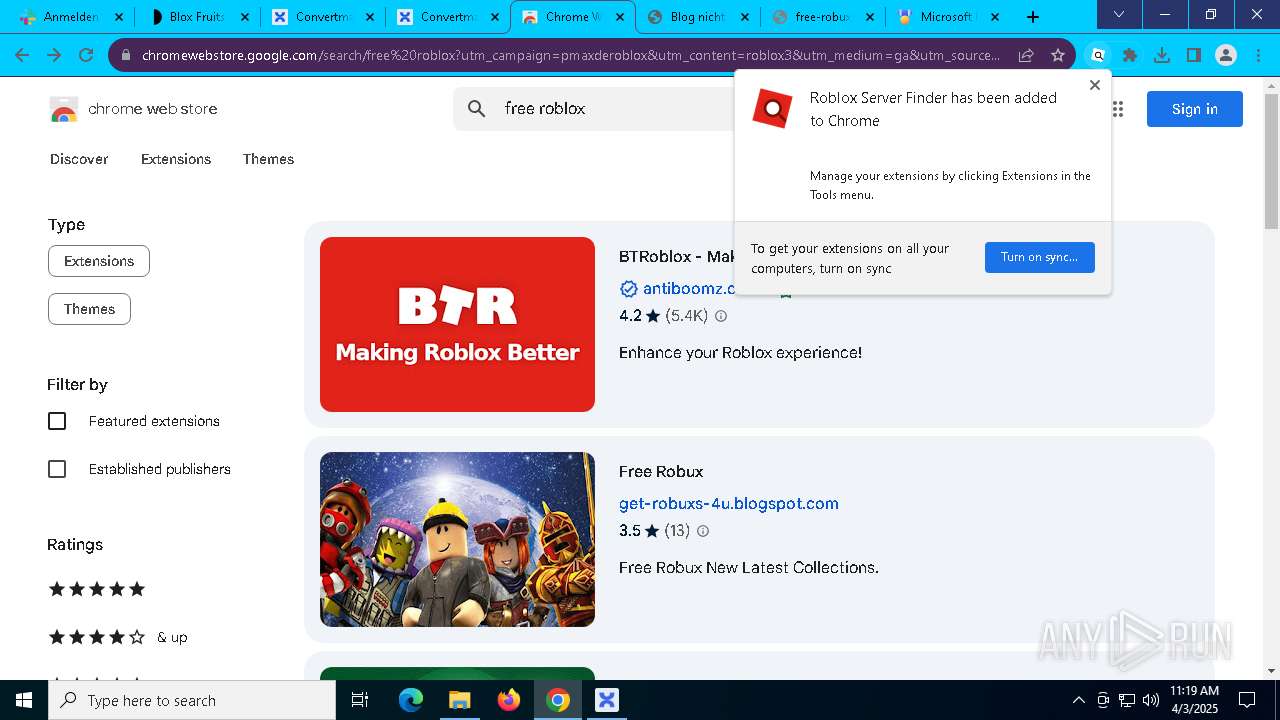1280x720 pixels.
Task: Launch Microsoft Edge from the taskbar
Action: pos(411,700)
